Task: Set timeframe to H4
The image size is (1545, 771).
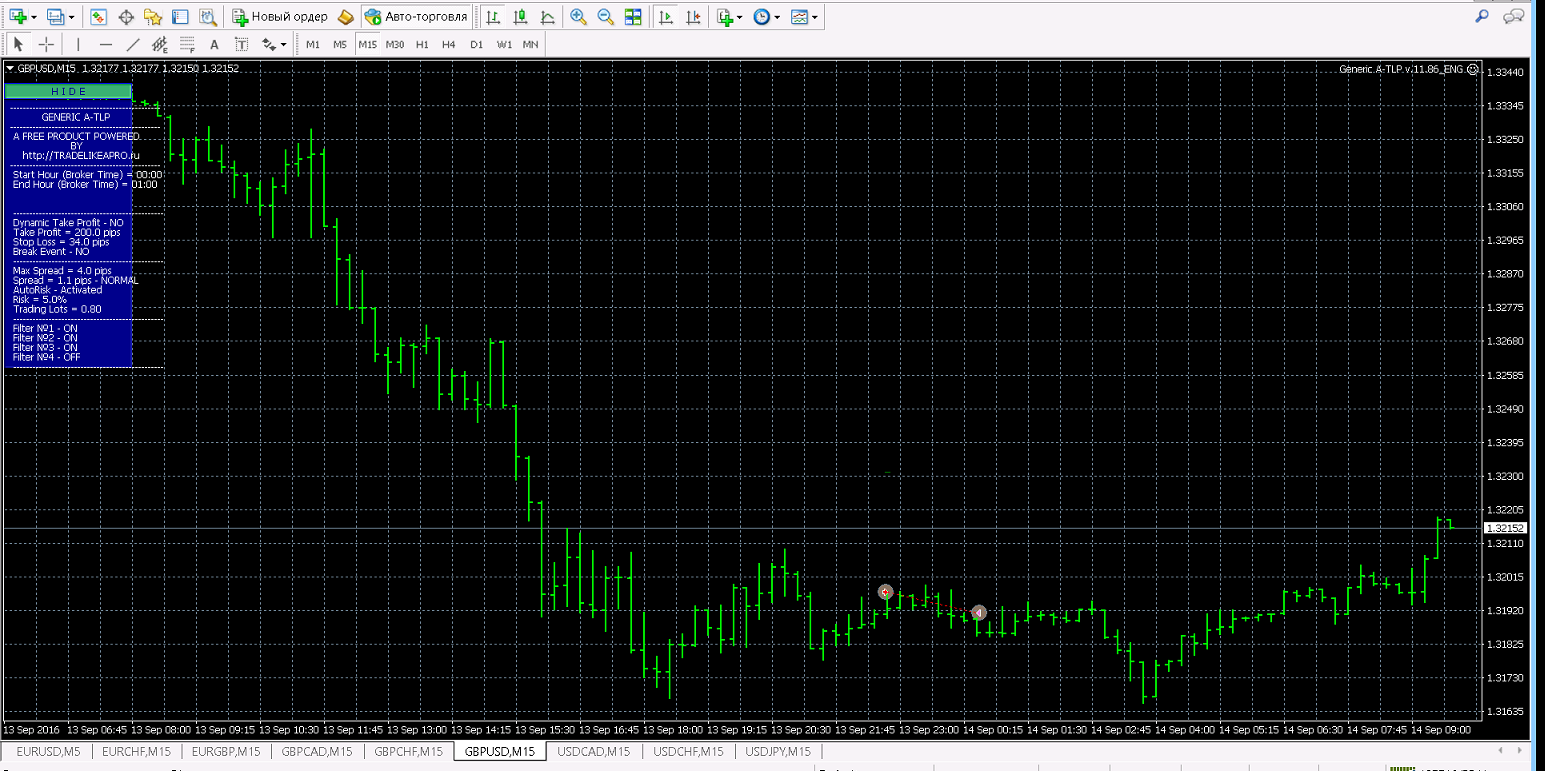Action: [x=449, y=44]
